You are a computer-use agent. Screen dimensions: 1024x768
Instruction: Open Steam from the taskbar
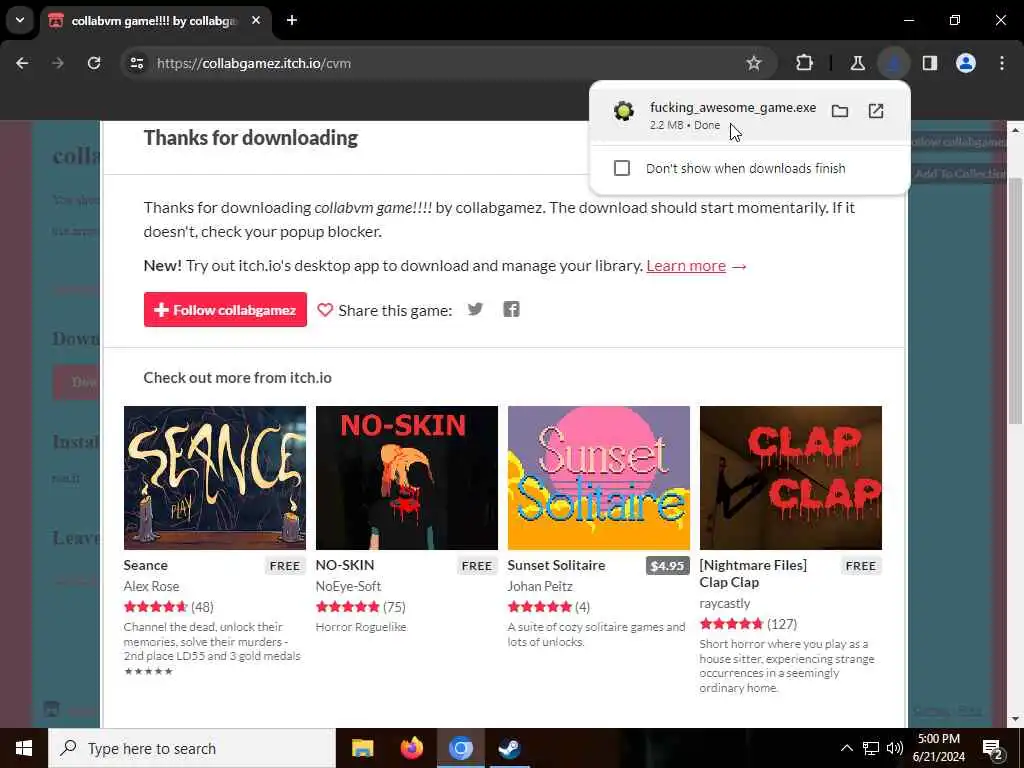coord(509,748)
